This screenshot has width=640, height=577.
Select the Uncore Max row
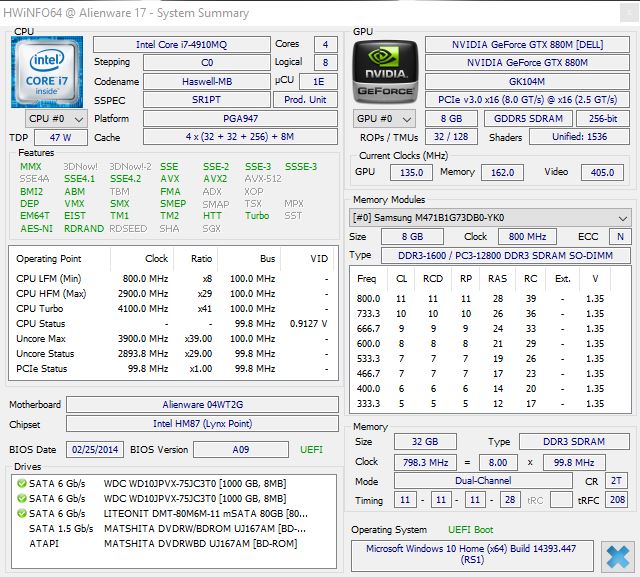173,339
